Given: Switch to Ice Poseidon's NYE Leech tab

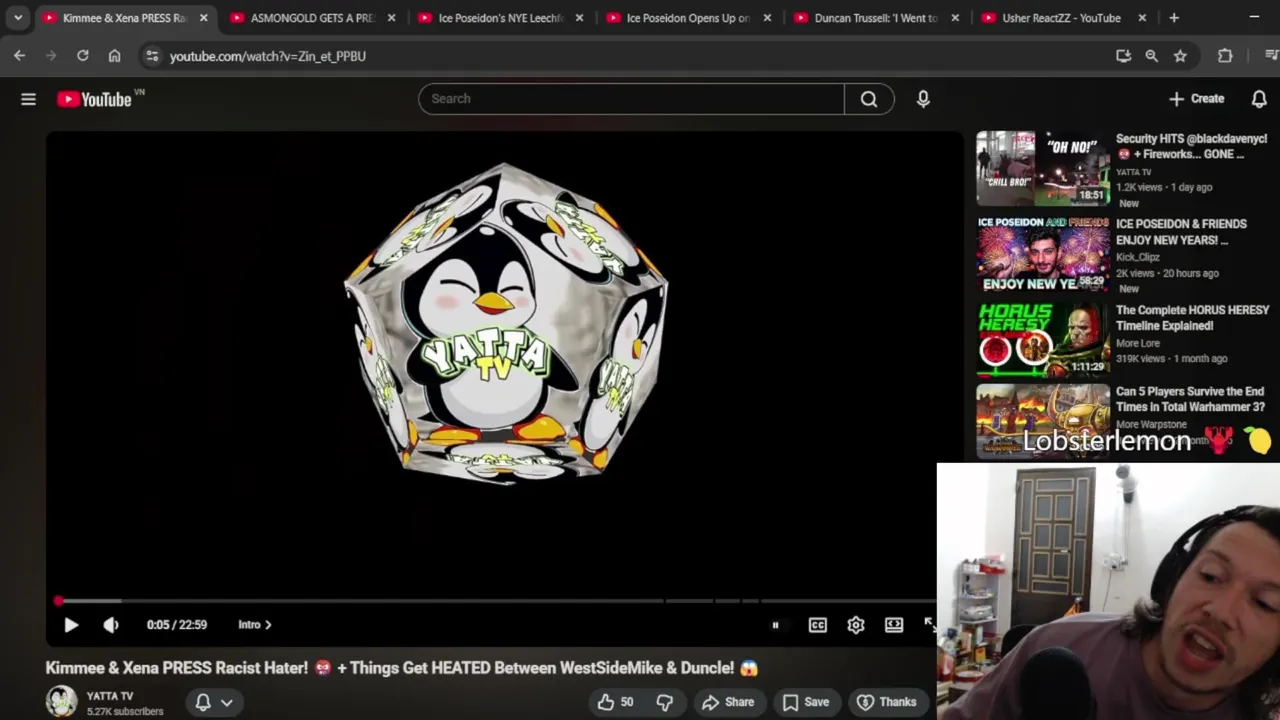Looking at the screenshot, I should 501,18.
